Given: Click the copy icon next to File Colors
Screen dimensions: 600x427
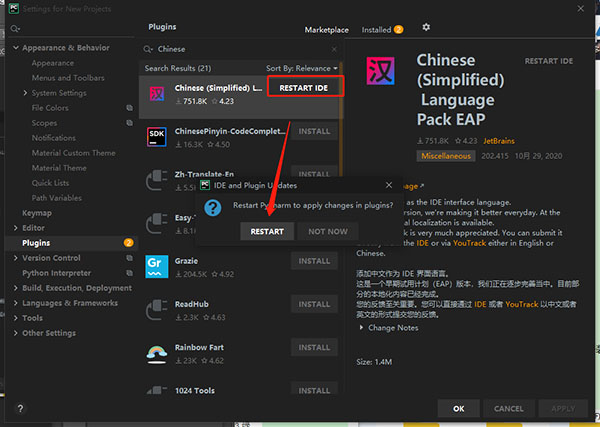Looking at the screenshot, I should pos(130,108).
